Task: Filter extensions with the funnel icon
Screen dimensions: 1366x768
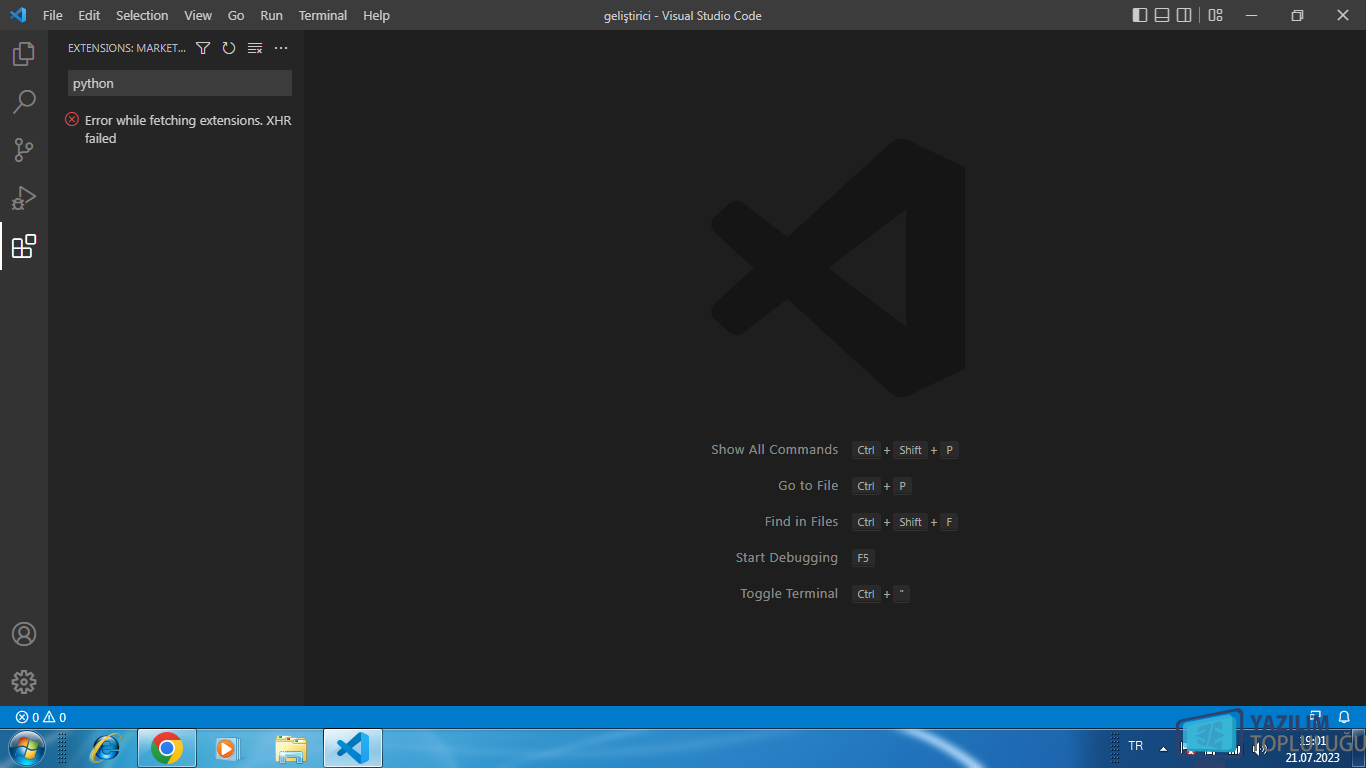Action: (x=203, y=48)
